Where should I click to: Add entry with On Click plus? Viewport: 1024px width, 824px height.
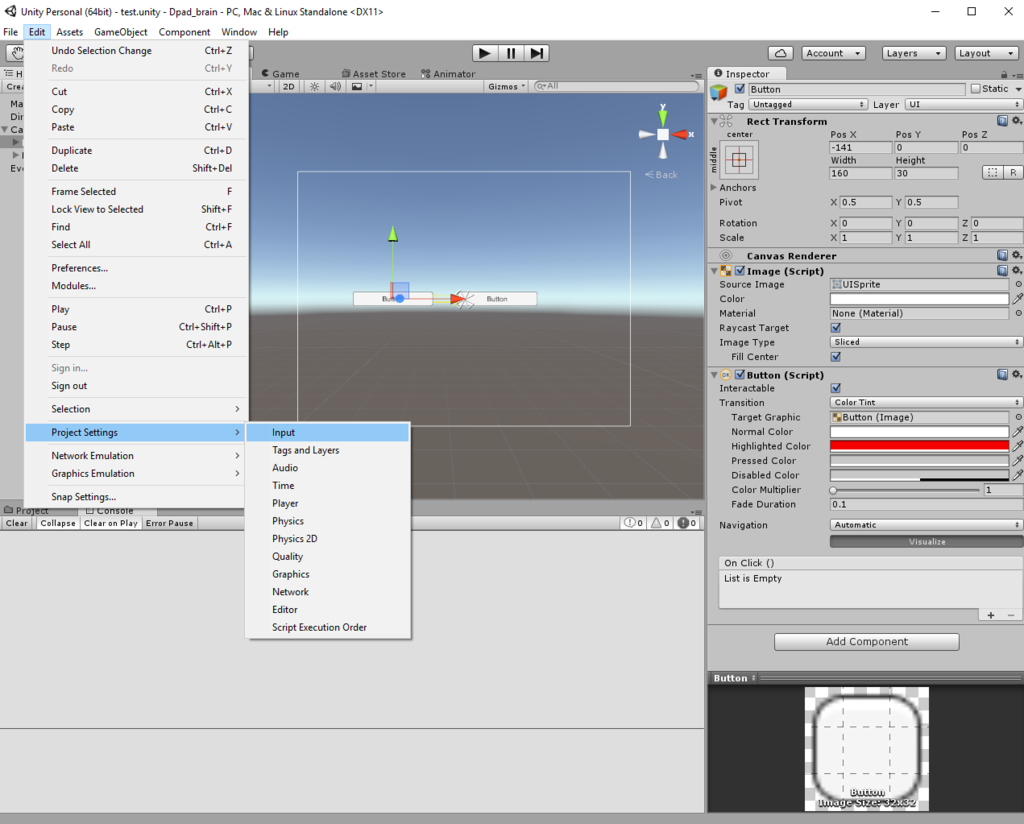point(991,615)
